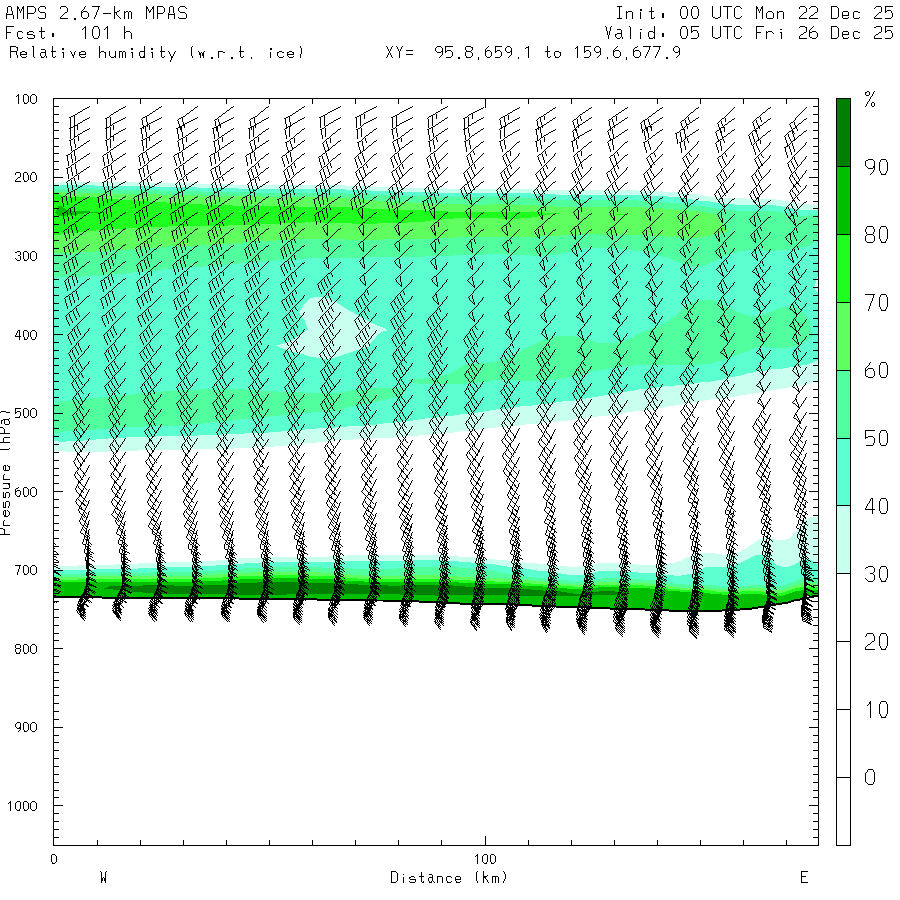Image resolution: width=900 pixels, height=900 pixels.
Task: Click the 600 hPa pressure axis label
Action: pyautogui.click(x=26, y=492)
